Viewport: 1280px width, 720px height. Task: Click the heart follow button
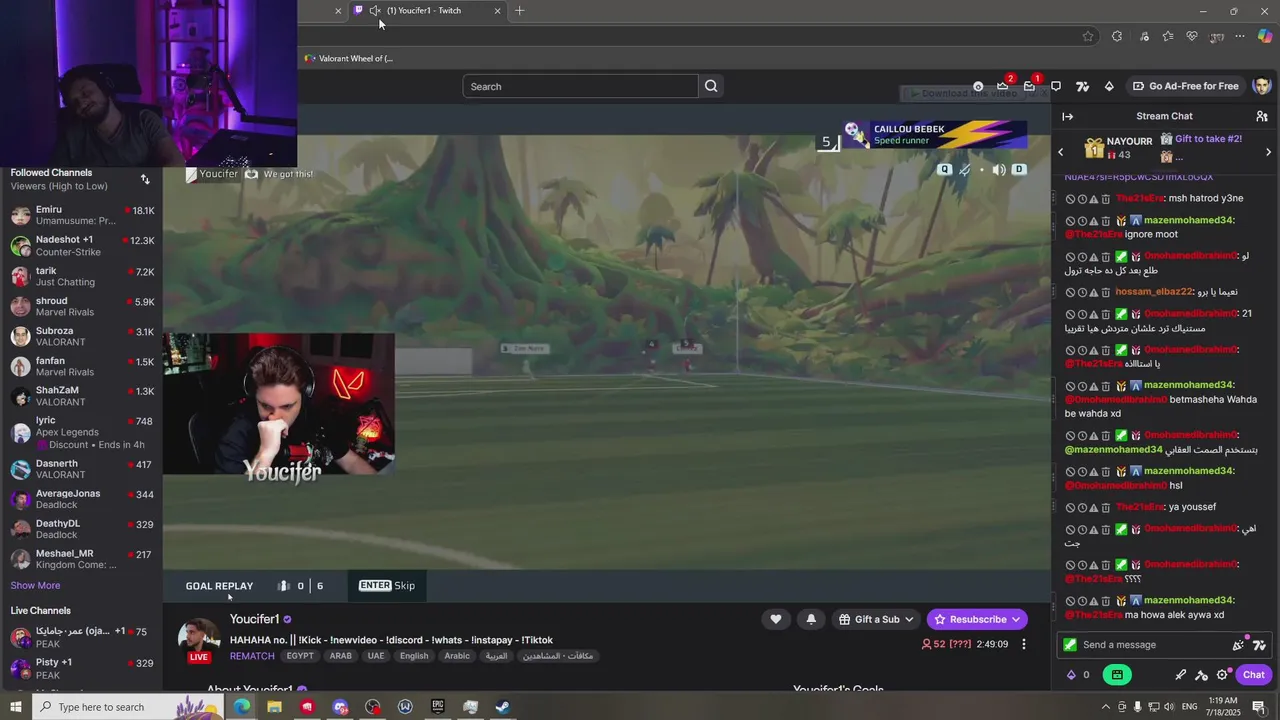775,619
